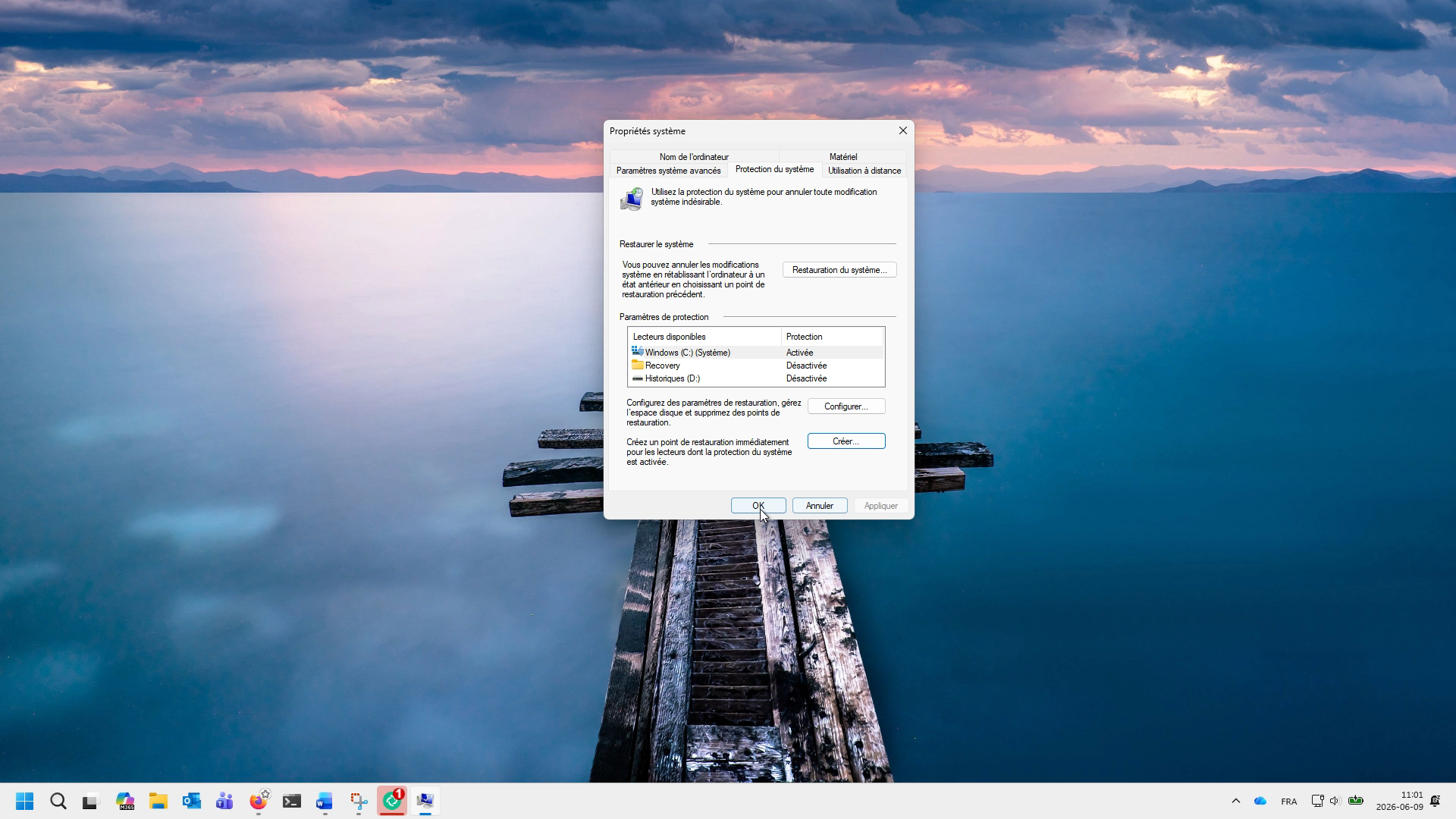Open clock and calendar flyout
Viewport: 1456px width, 819px height.
[x=1400, y=801]
